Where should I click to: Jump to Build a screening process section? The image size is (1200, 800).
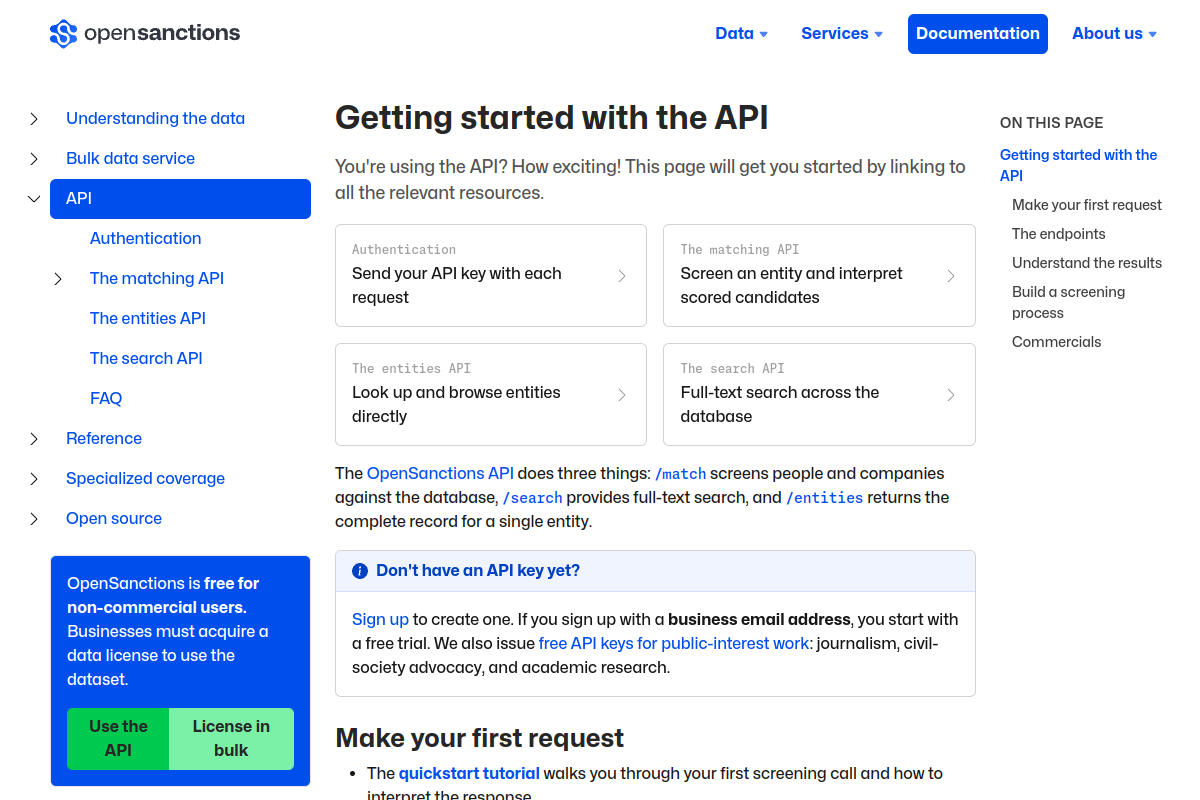tap(1068, 302)
